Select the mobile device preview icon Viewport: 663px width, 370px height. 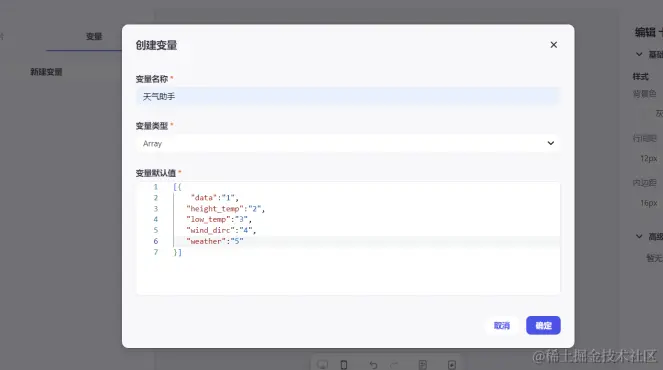344,365
